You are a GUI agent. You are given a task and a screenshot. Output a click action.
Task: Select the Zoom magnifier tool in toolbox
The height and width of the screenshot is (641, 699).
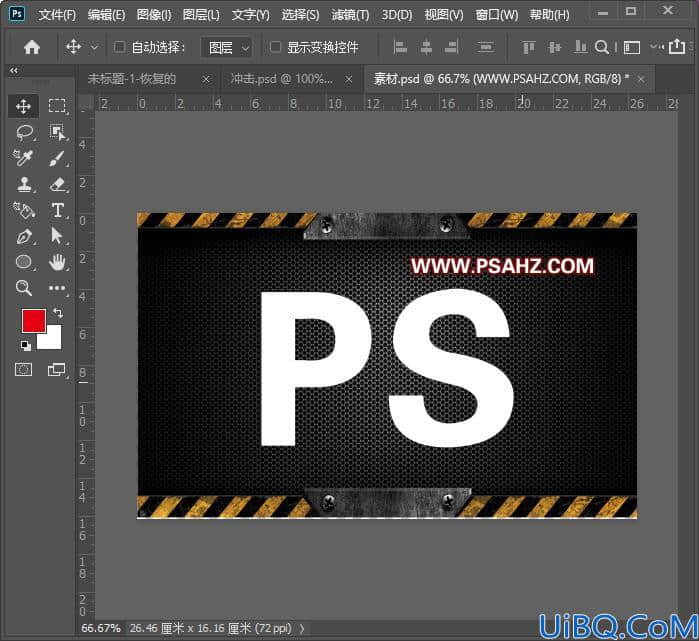24,288
